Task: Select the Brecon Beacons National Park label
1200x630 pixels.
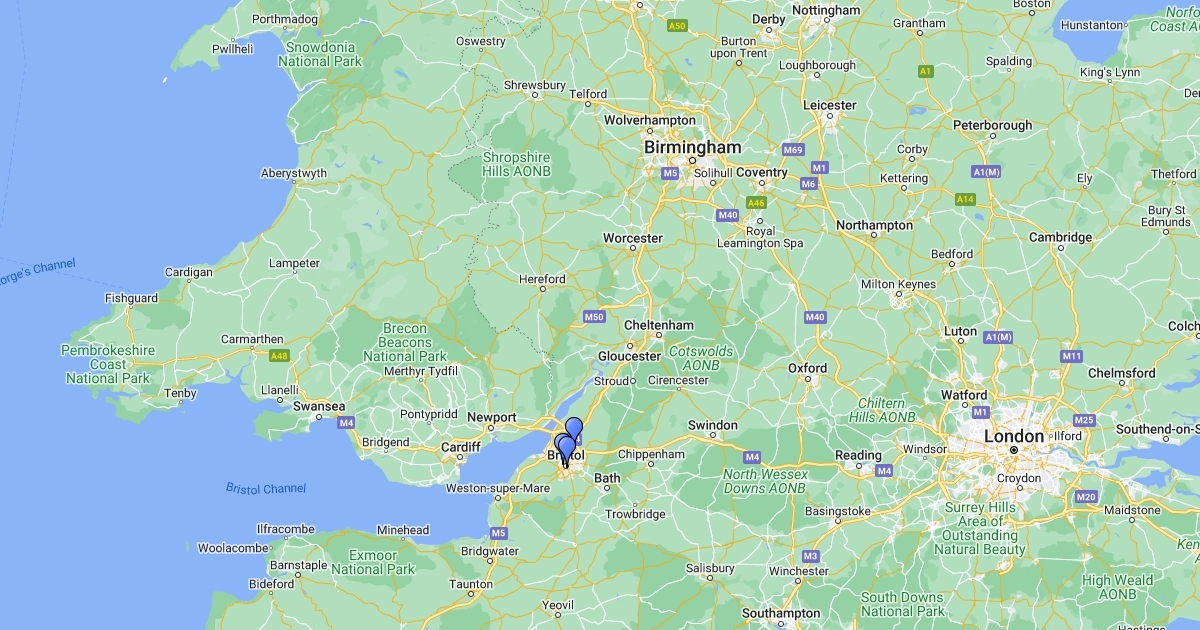Action: (x=405, y=342)
